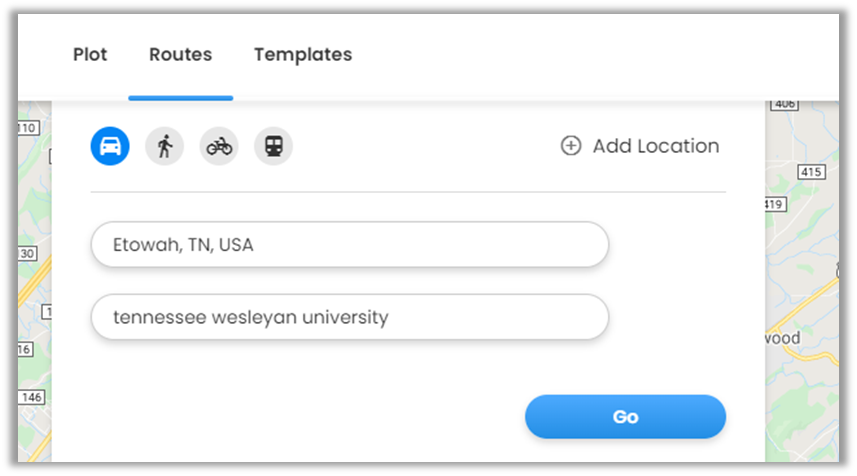Image resolution: width=857 pixels, height=476 pixels.
Task: Select the driving car travel mode
Action: (x=110, y=146)
